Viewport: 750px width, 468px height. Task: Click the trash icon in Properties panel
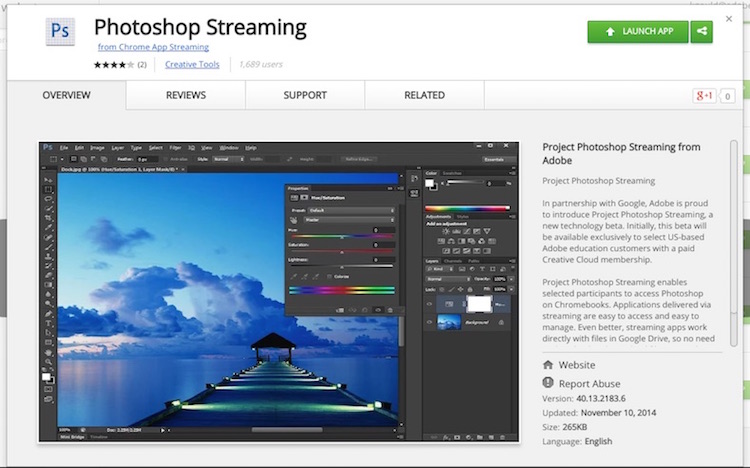point(390,310)
